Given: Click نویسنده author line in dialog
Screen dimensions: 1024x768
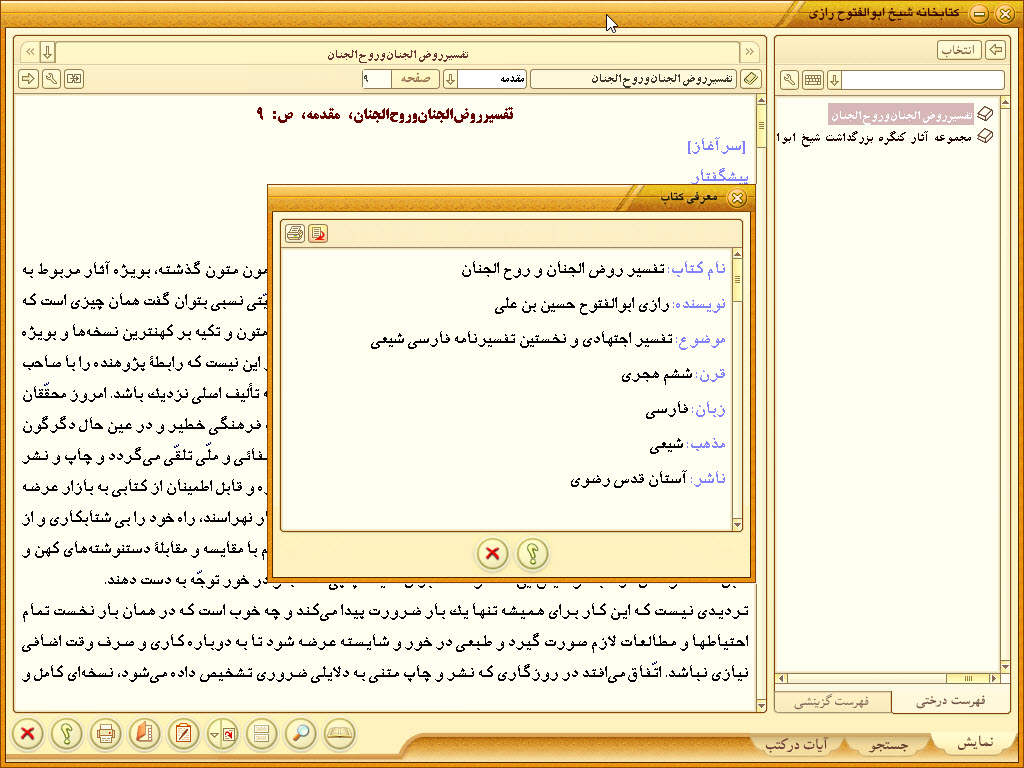Looking at the screenshot, I should click(x=611, y=305).
